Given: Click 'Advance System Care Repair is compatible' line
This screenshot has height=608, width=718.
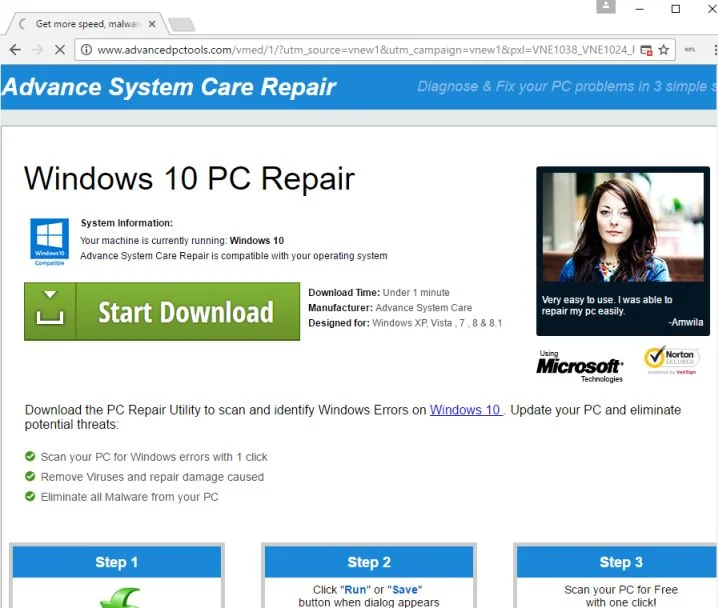Looking at the screenshot, I should (234, 255).
